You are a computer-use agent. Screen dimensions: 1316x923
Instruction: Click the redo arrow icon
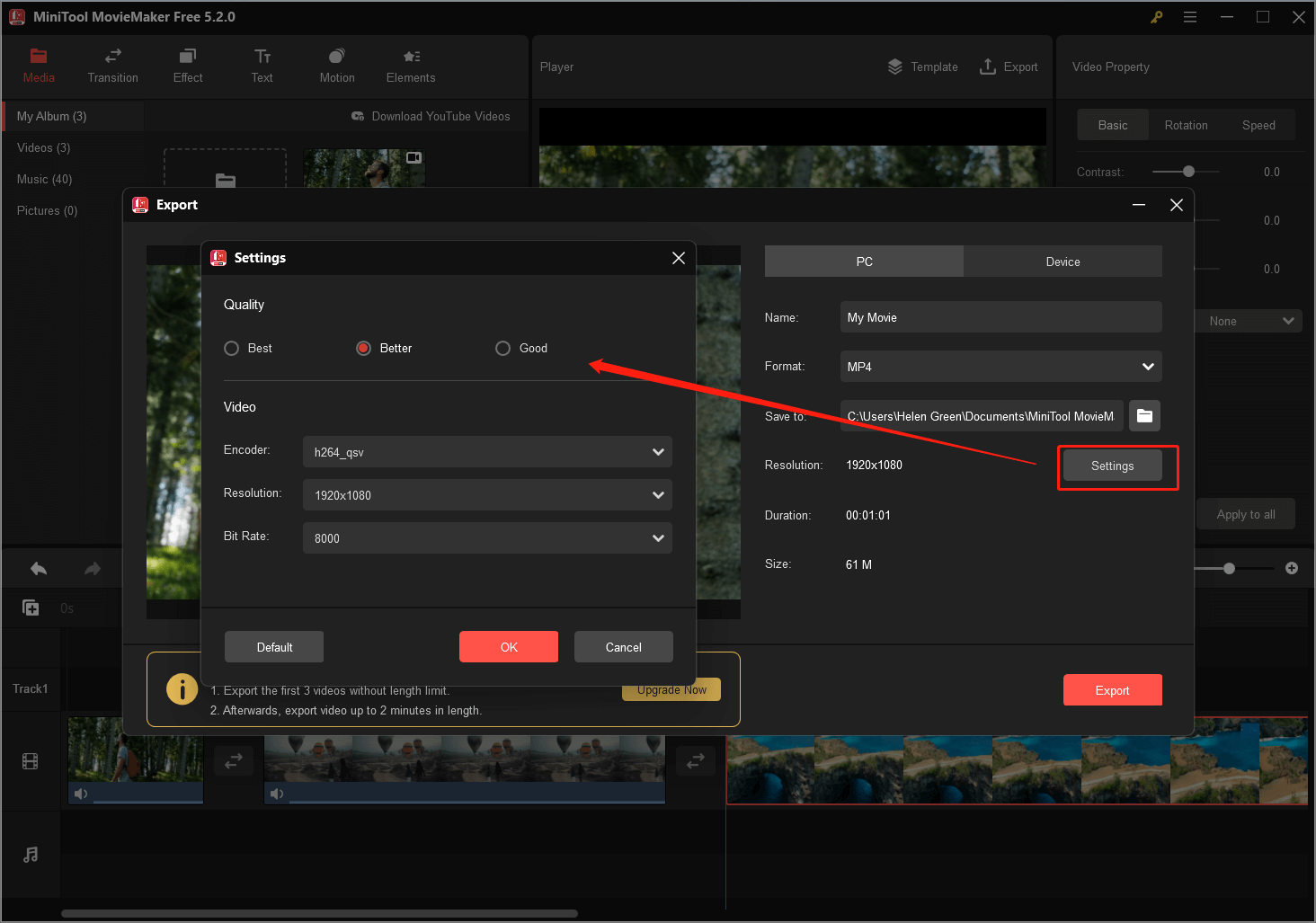(93, 569)
